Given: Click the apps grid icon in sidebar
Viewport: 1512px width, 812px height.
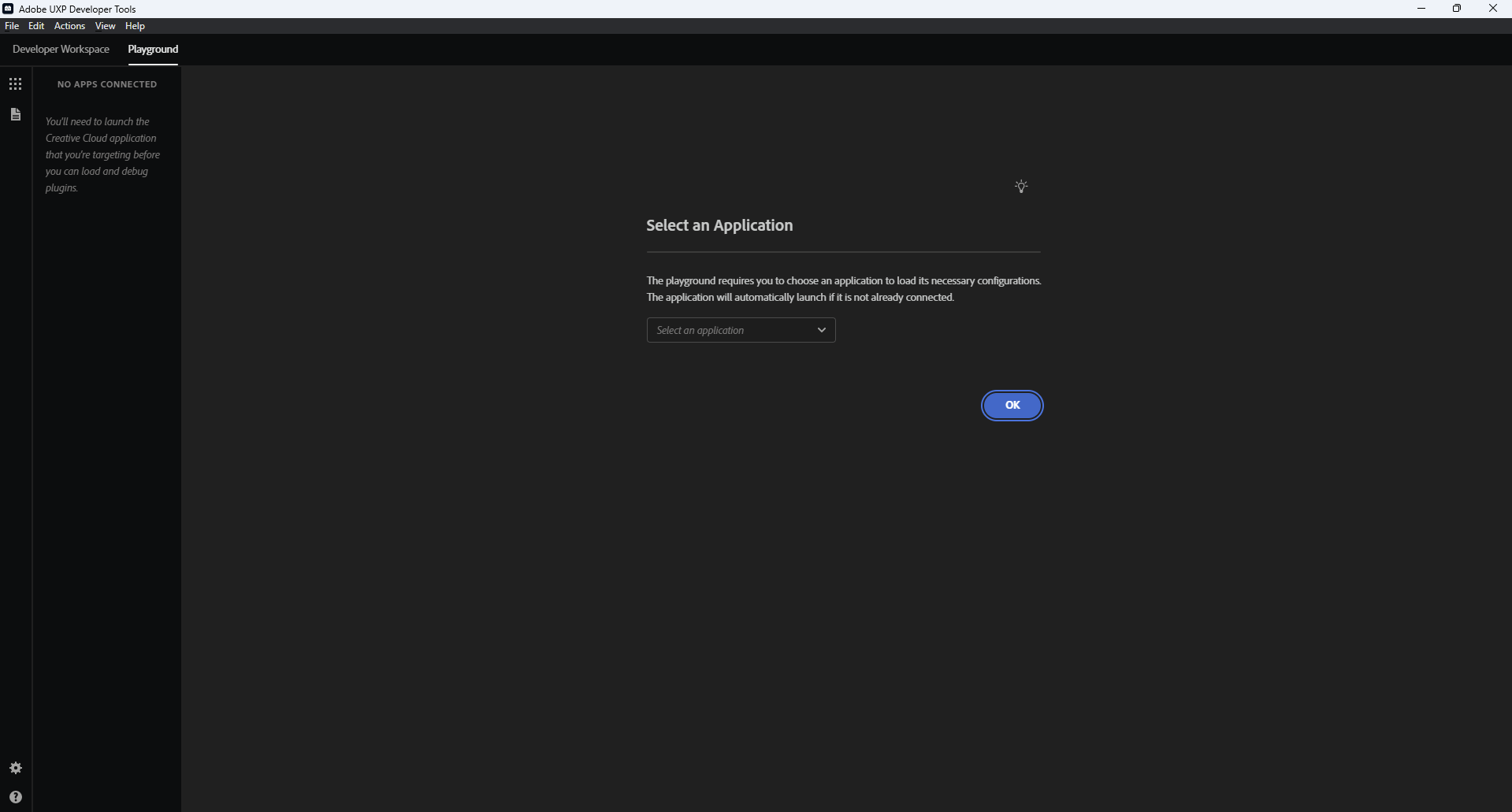Looking at the screenshot, I should pos(15,84).
